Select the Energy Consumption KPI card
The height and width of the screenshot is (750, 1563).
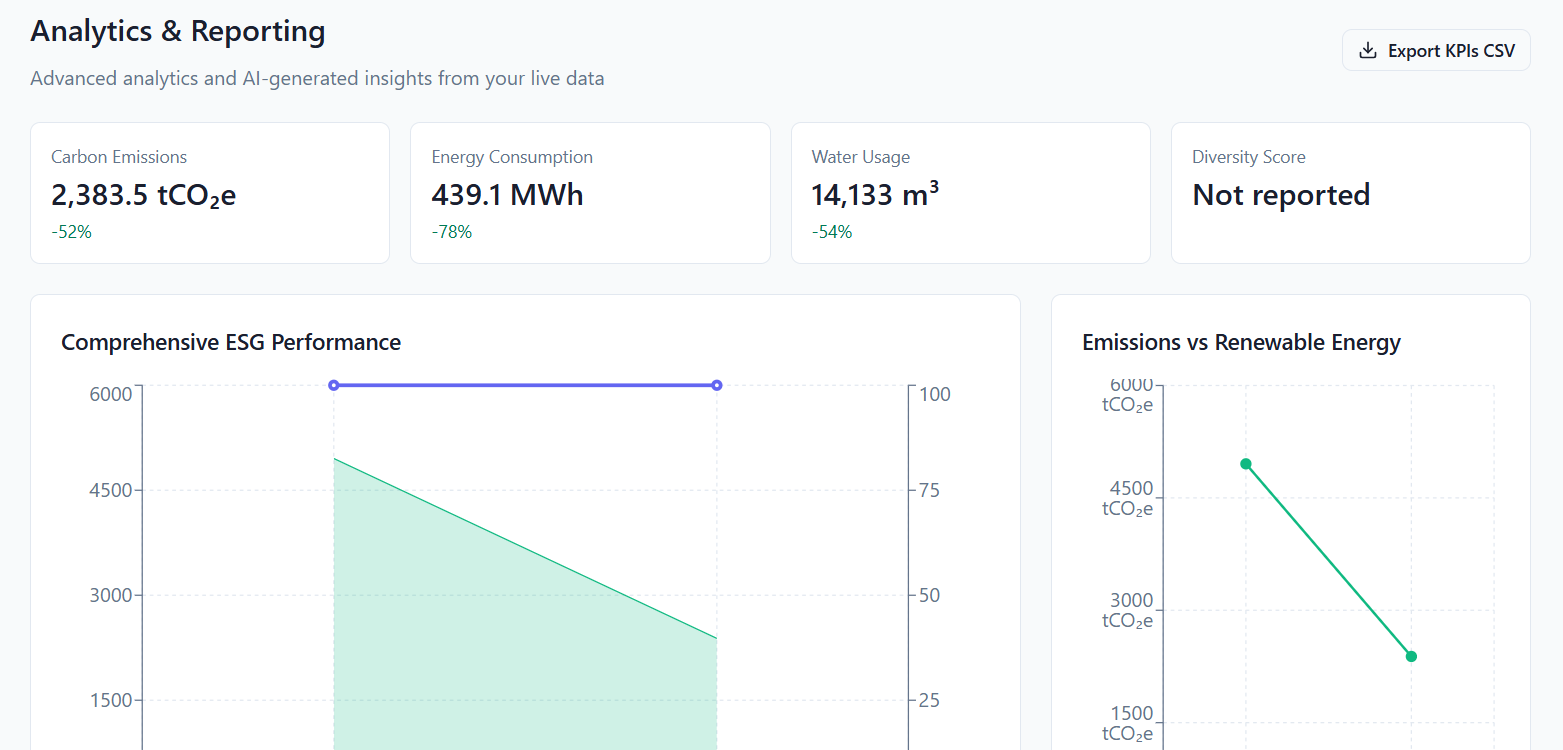[x=590, y=193]
